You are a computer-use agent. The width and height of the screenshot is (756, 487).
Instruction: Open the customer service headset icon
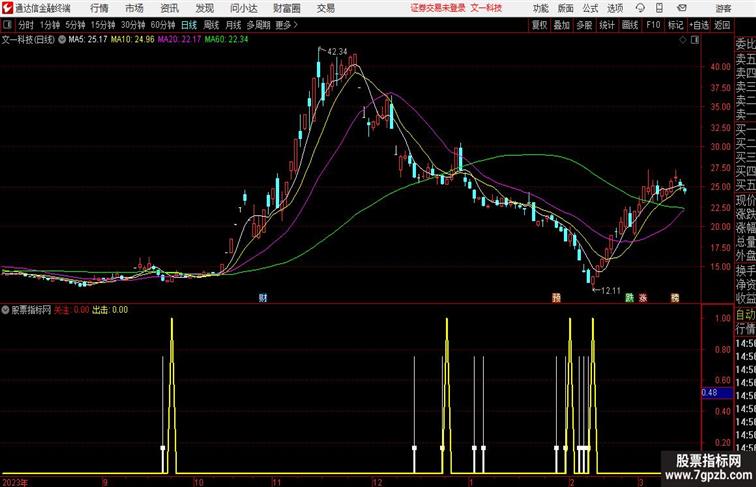[x=640, y=8]
